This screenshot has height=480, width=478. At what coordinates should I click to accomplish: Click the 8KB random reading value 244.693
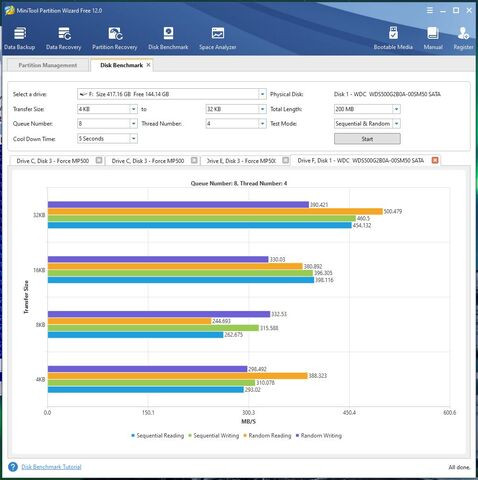[x=221, y=321]
